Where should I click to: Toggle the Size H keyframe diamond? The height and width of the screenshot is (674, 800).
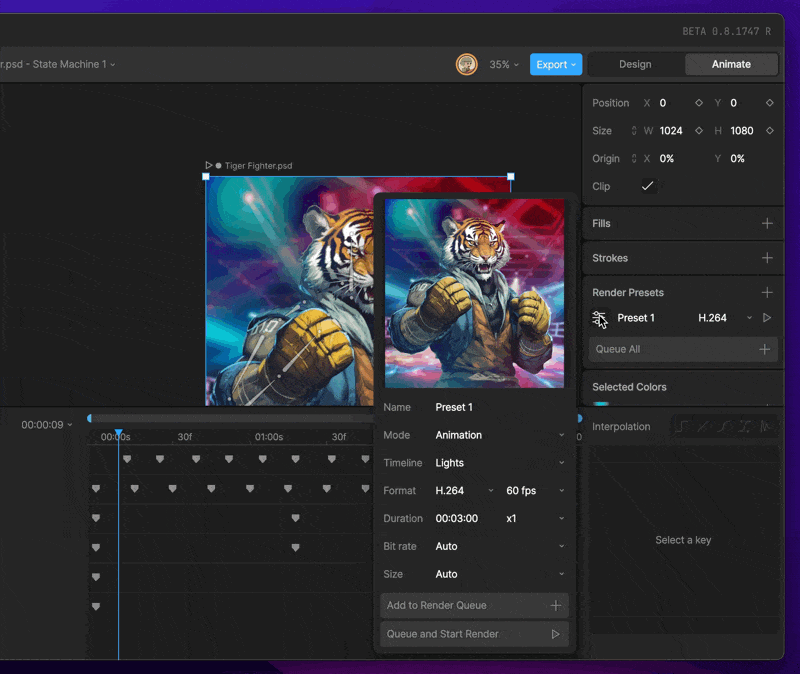tap(769, 131)
